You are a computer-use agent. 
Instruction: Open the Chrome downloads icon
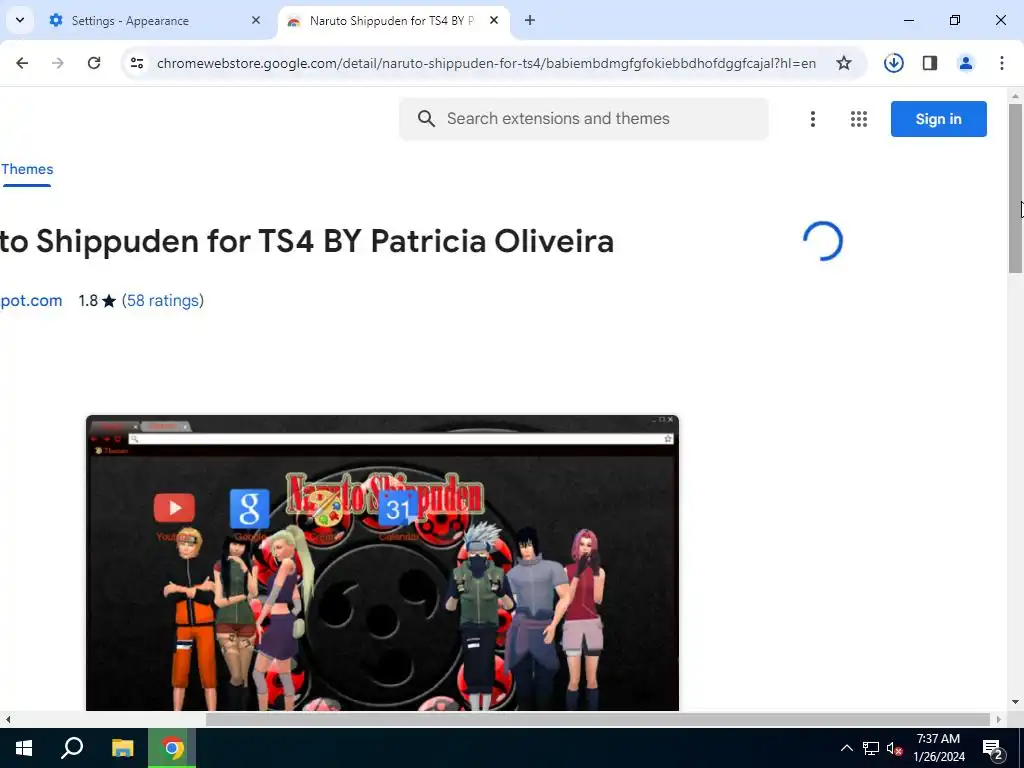(x=893, y=63)
